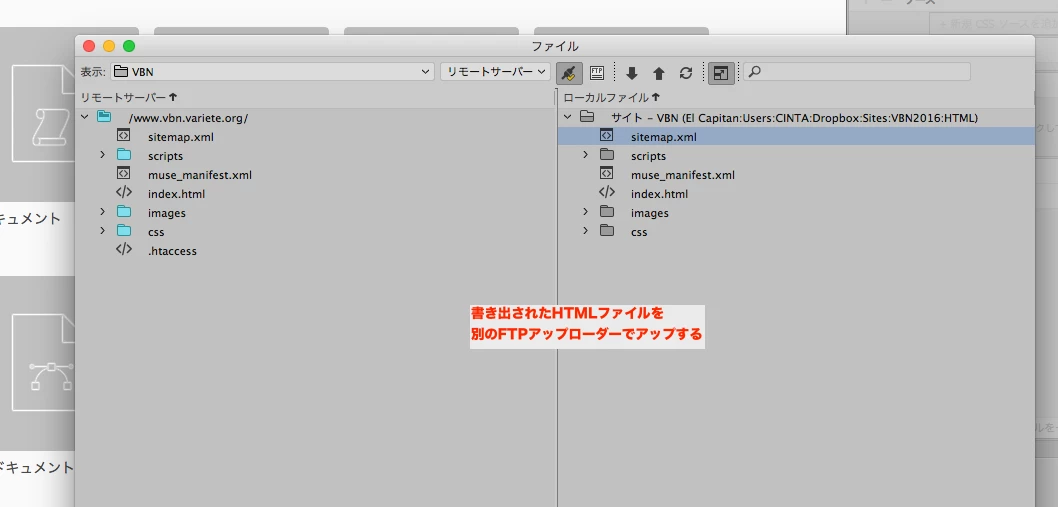
Task: Expand the remote images folder
Action: 103,211
